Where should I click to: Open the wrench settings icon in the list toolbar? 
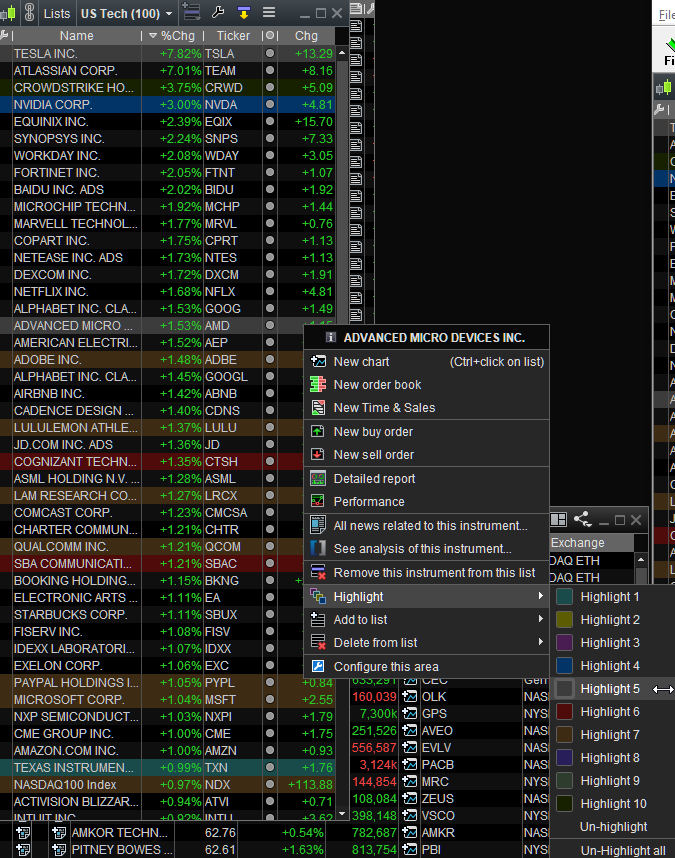[x=218, y=12]
